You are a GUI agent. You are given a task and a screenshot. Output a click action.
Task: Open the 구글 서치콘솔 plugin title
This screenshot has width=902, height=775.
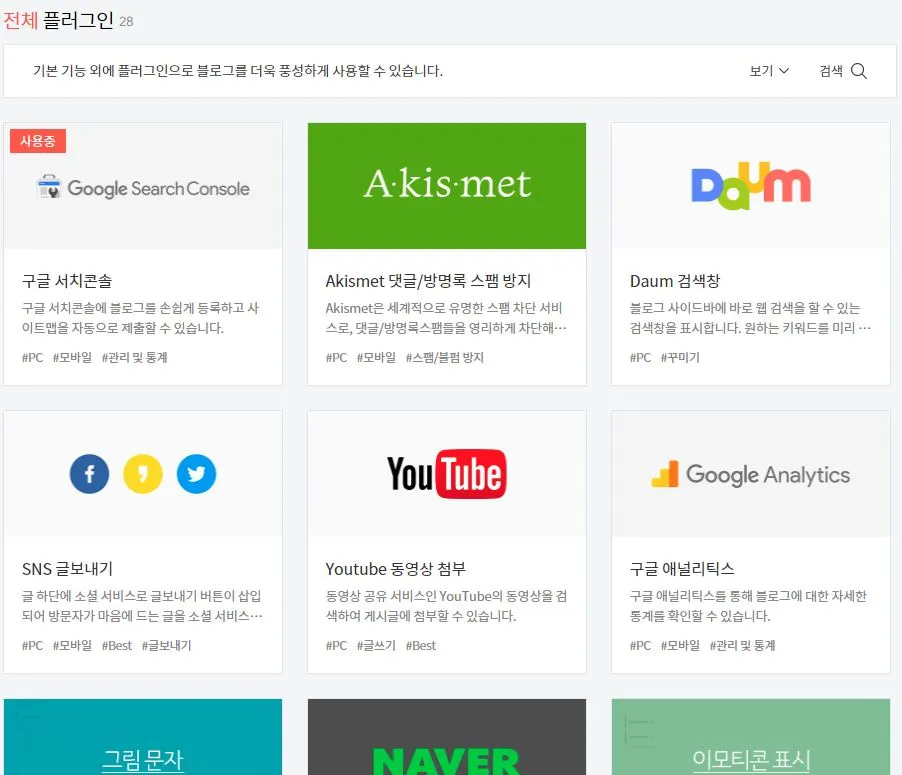pyautogui.click(x=67, y=281)
